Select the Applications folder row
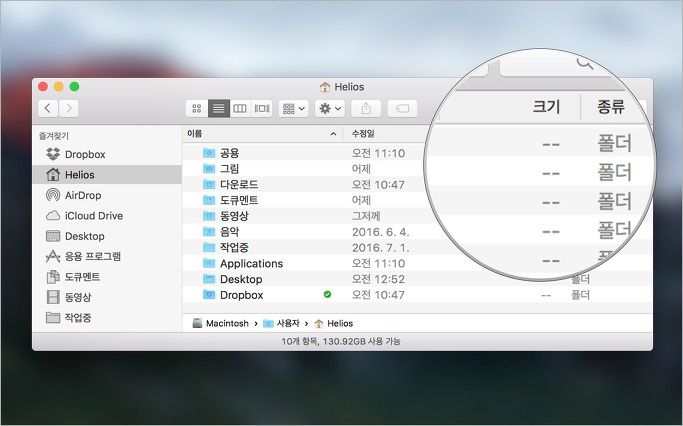This screenshot has width=683, height=426. pyautogui.click(x=417, y=263)
